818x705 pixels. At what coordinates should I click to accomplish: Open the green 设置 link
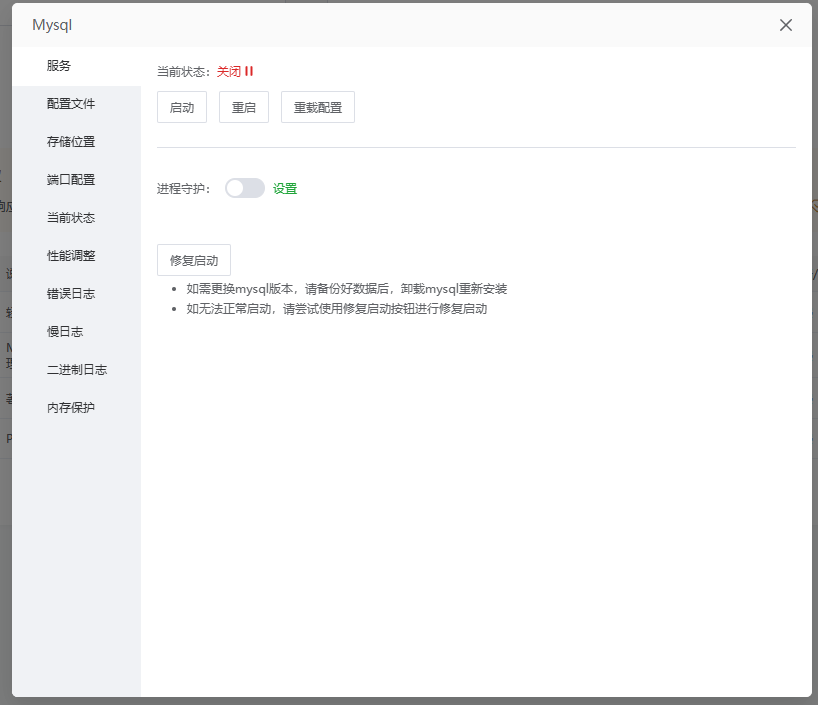[285, 189]
